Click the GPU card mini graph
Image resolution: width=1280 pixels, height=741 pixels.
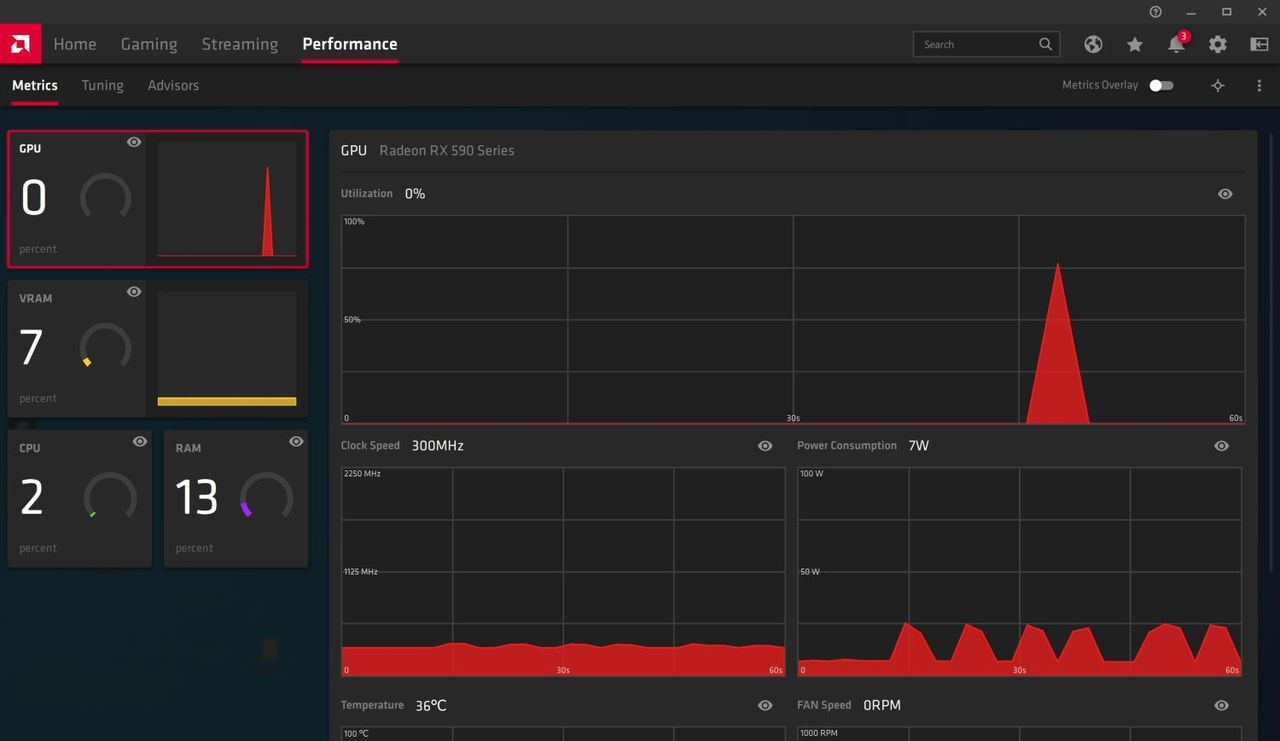(227, 199)
